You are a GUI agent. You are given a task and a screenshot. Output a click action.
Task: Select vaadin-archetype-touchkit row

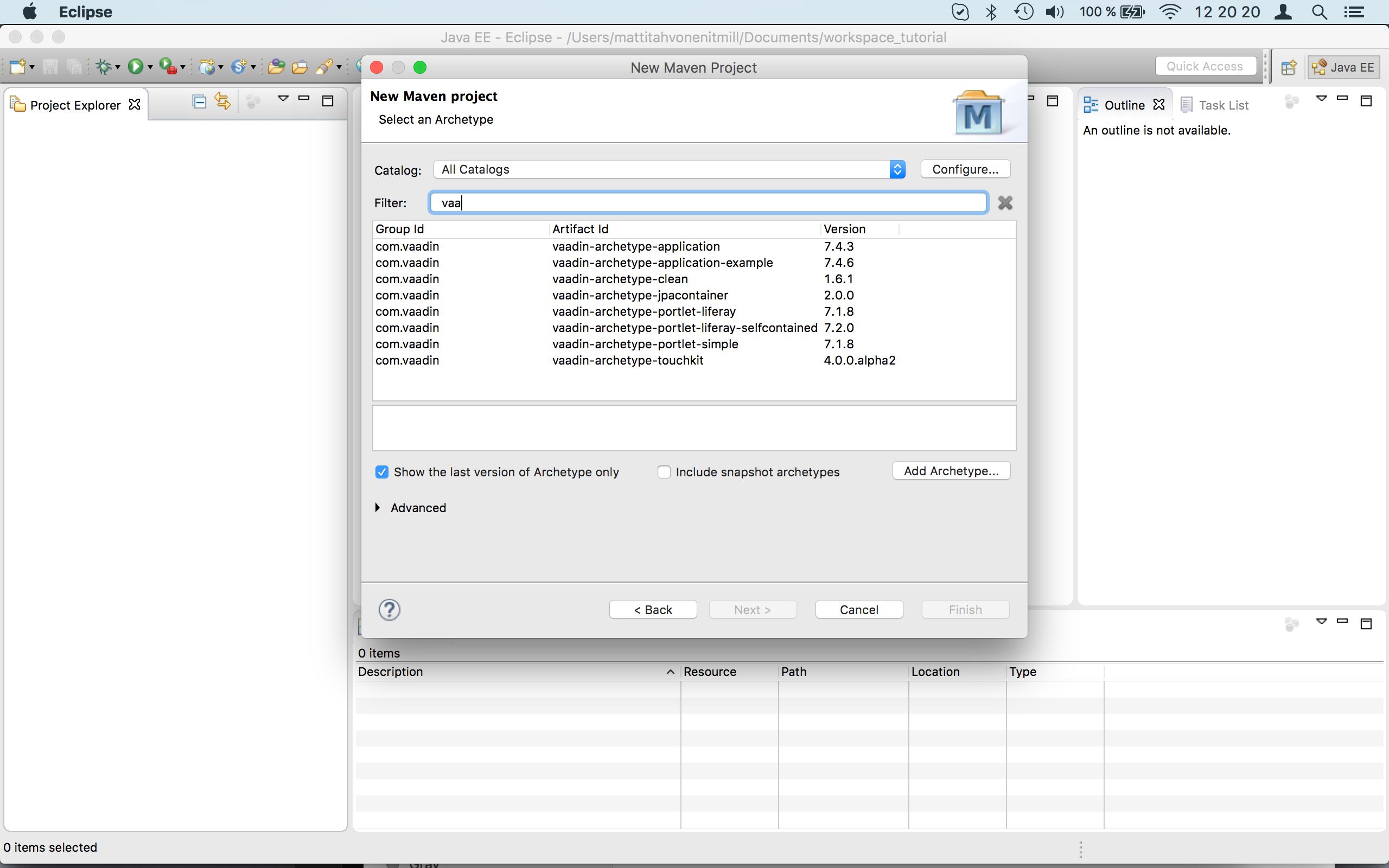[x=693, y=360]
